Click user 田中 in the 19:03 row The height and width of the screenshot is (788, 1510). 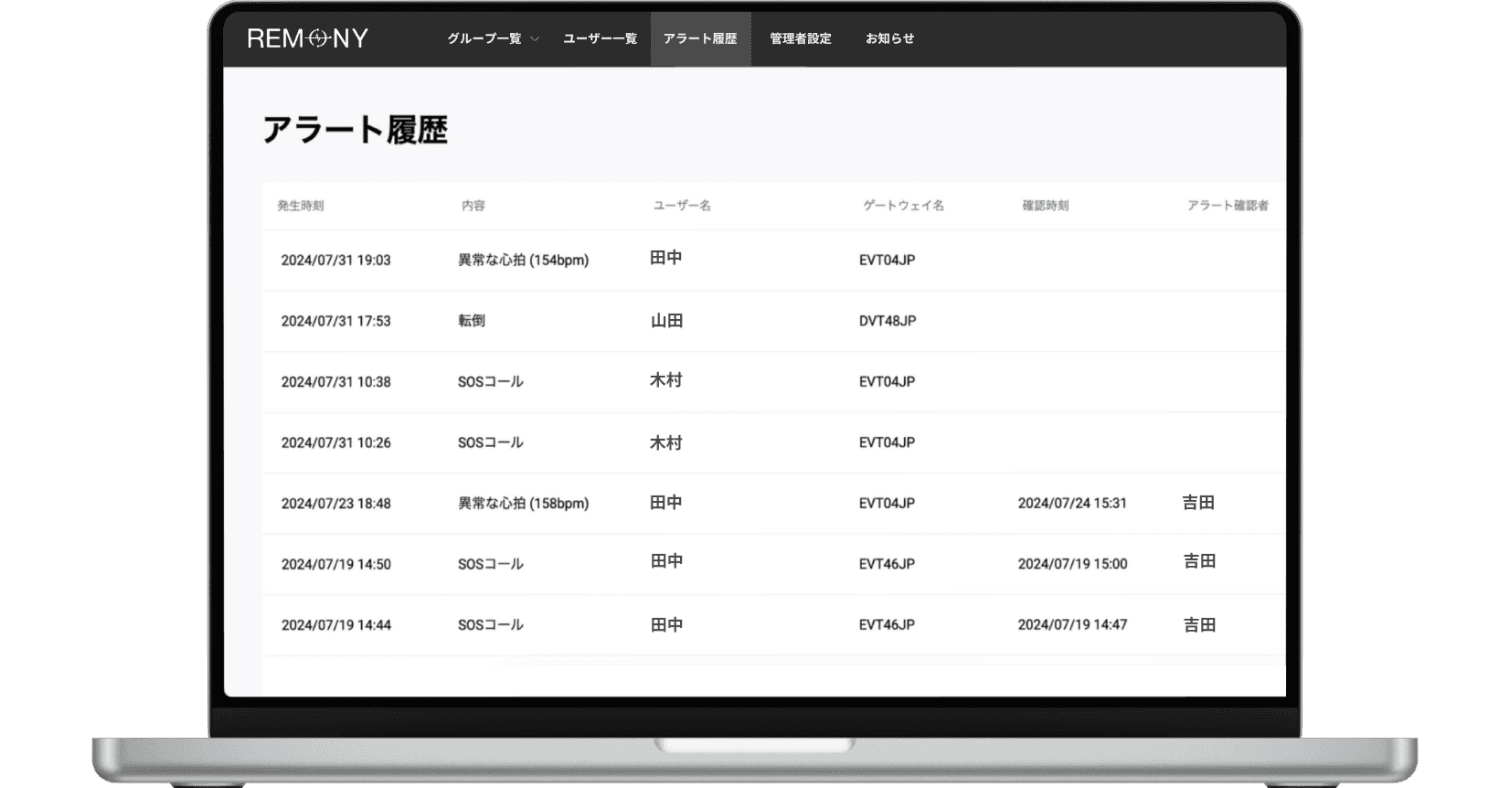pyautogui.click(x=666, y=258)
